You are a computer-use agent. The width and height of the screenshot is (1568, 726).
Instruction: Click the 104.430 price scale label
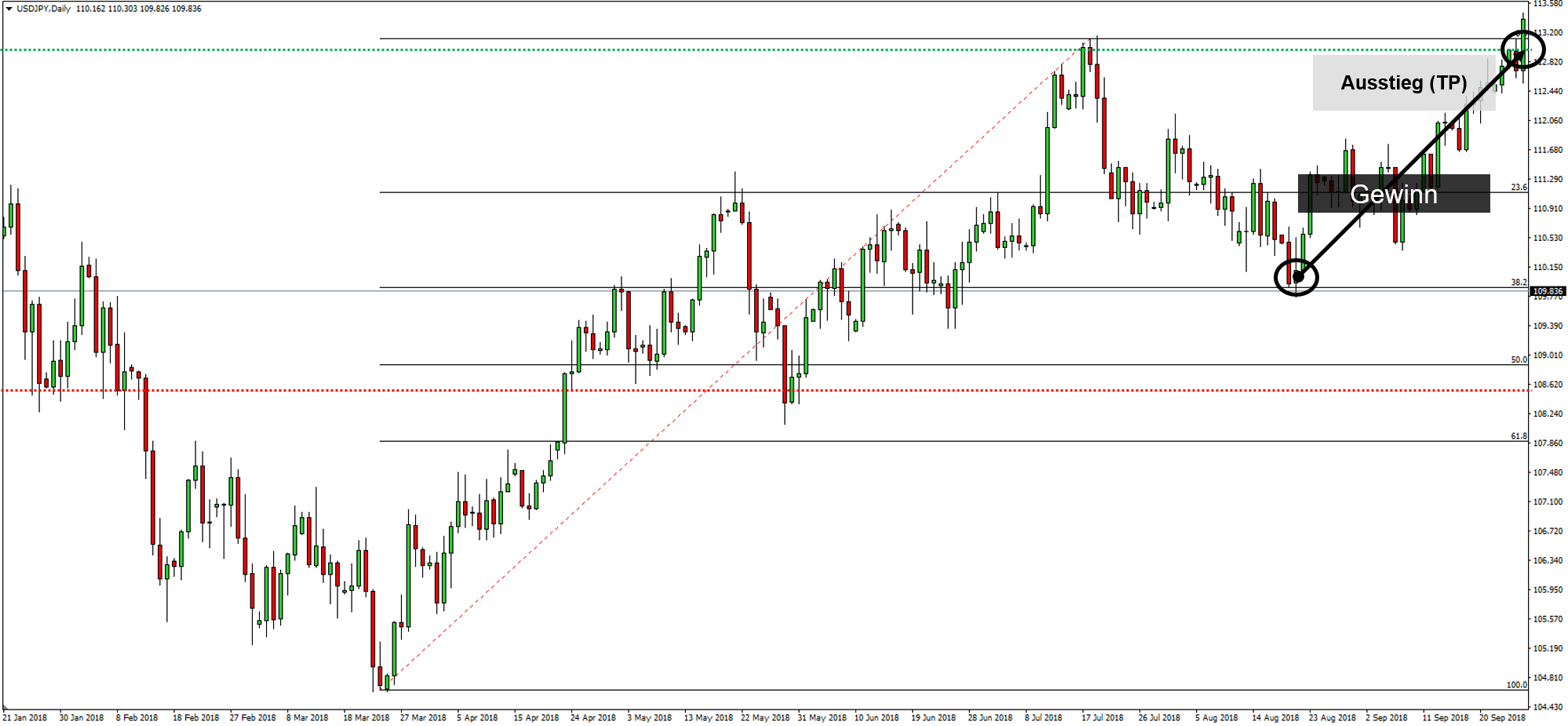(1548, 707)
